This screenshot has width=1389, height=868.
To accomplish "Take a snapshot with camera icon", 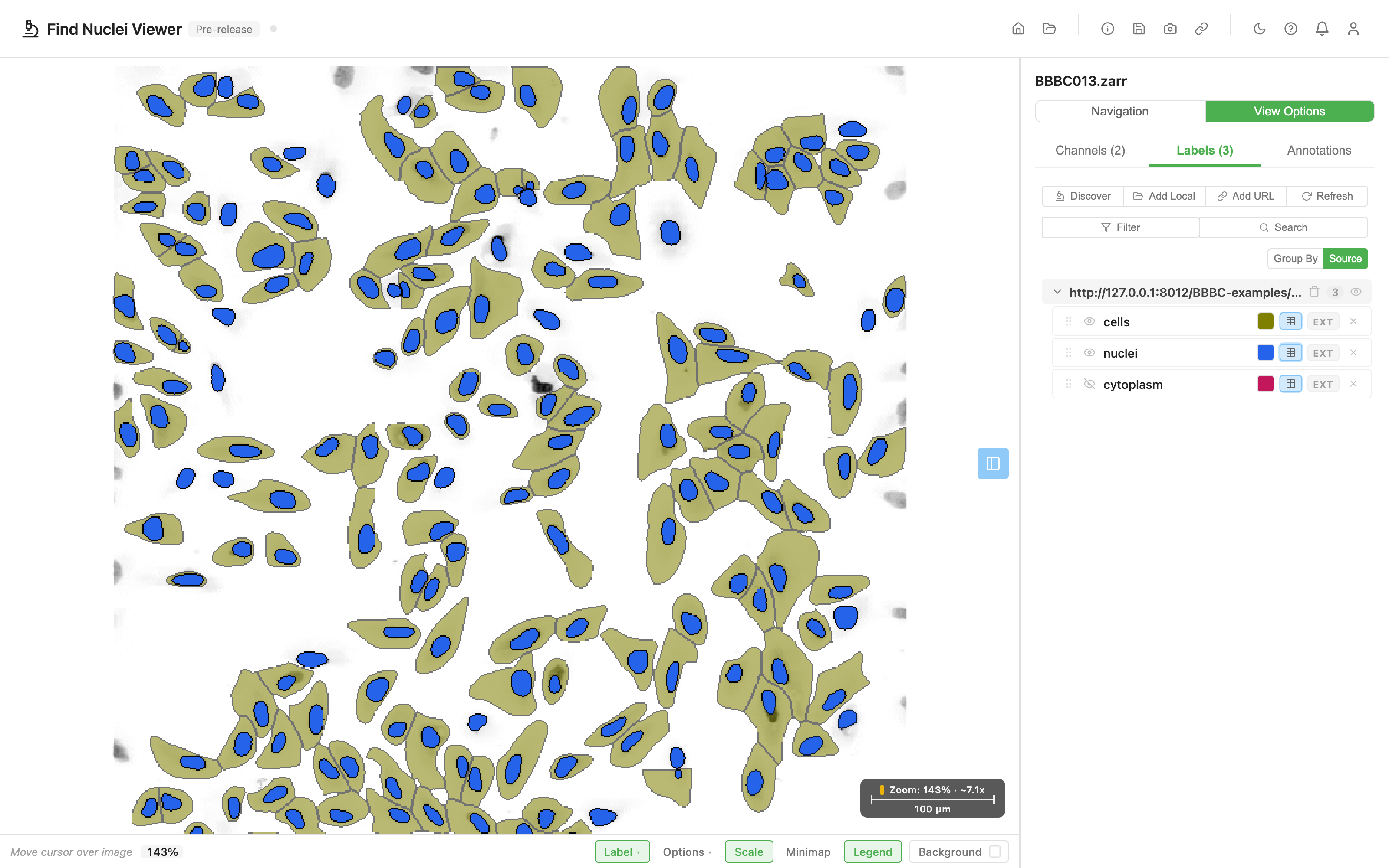I will pos(1170,29).
